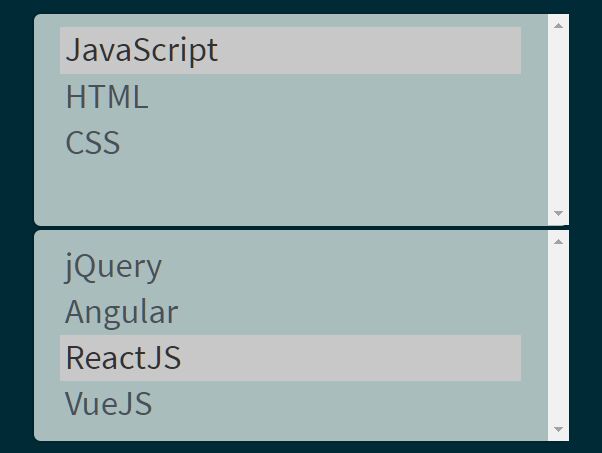This screenshot has height=453, width=602.
Task: Select HTML in the languages list
Action: (290, 97)
